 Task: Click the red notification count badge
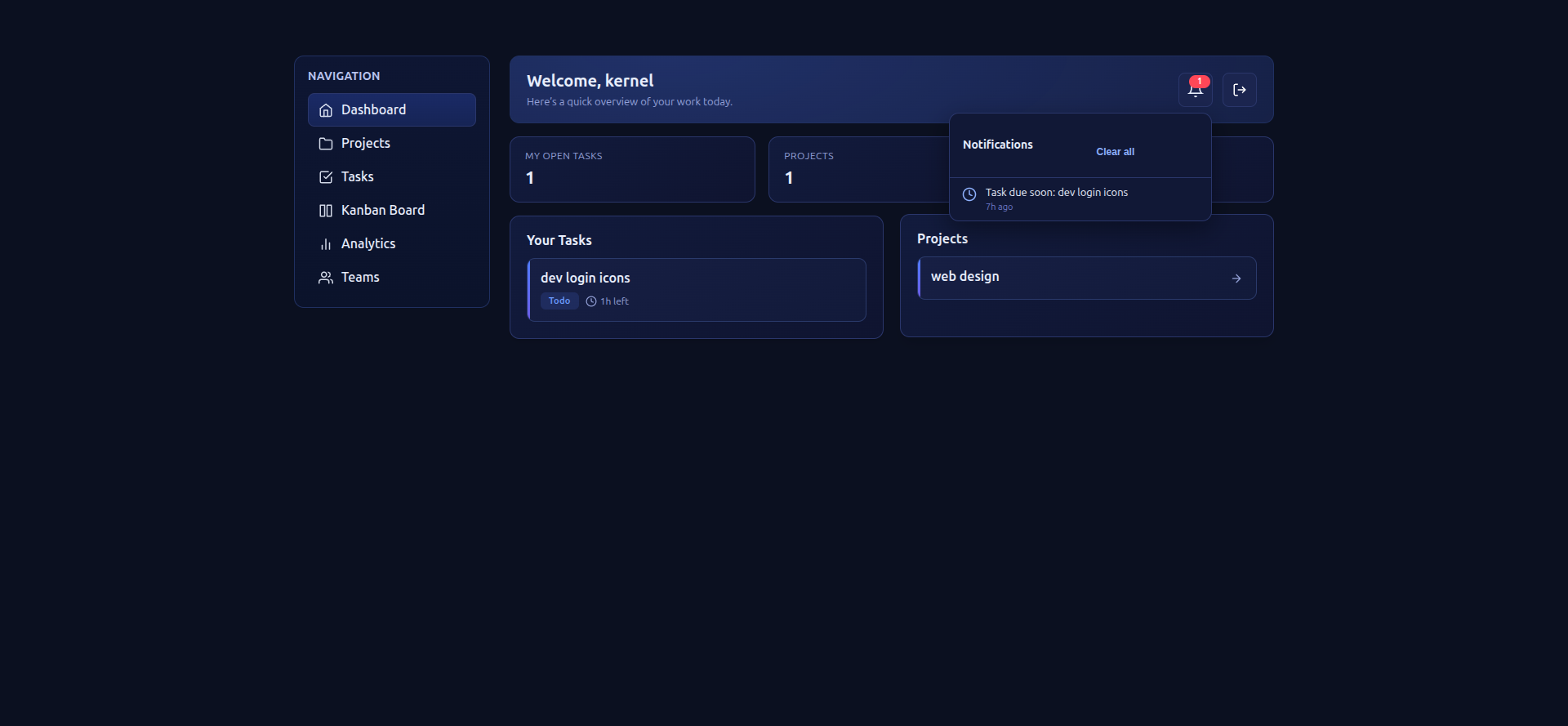point(1200,81)
